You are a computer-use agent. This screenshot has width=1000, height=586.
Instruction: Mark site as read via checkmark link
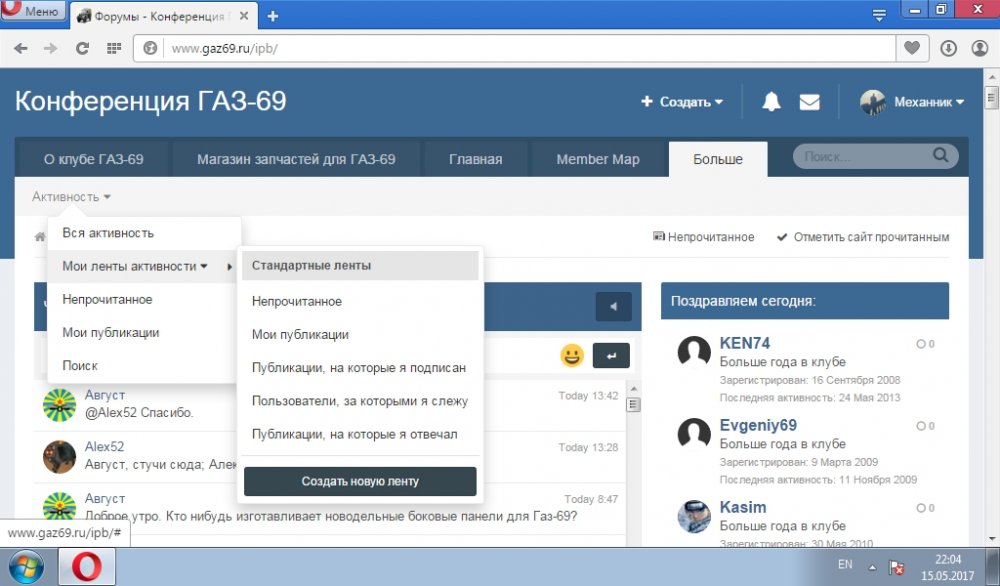click(862, 237)
